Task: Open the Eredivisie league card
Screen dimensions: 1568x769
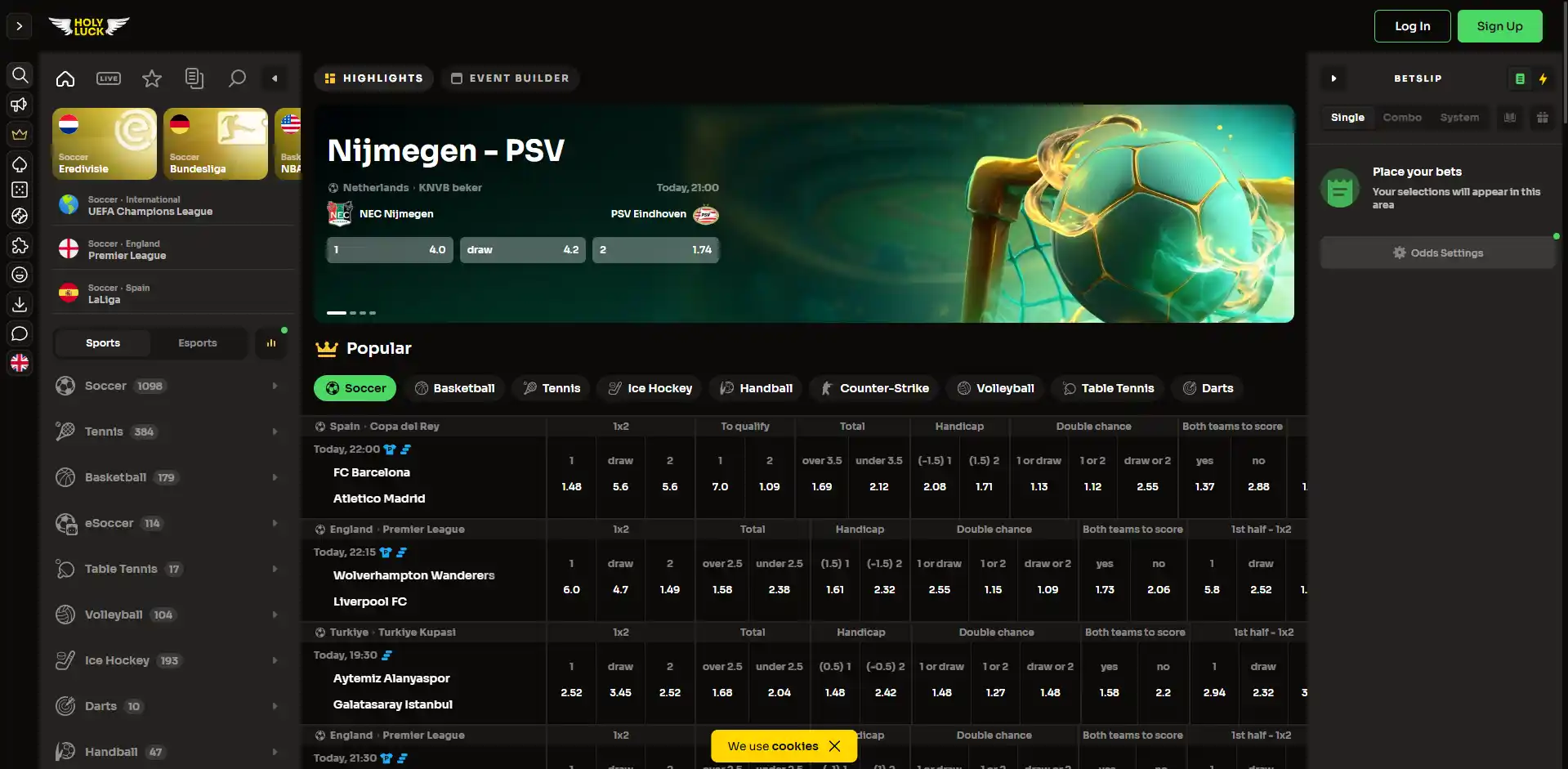Action: click(x=105, y=144)
